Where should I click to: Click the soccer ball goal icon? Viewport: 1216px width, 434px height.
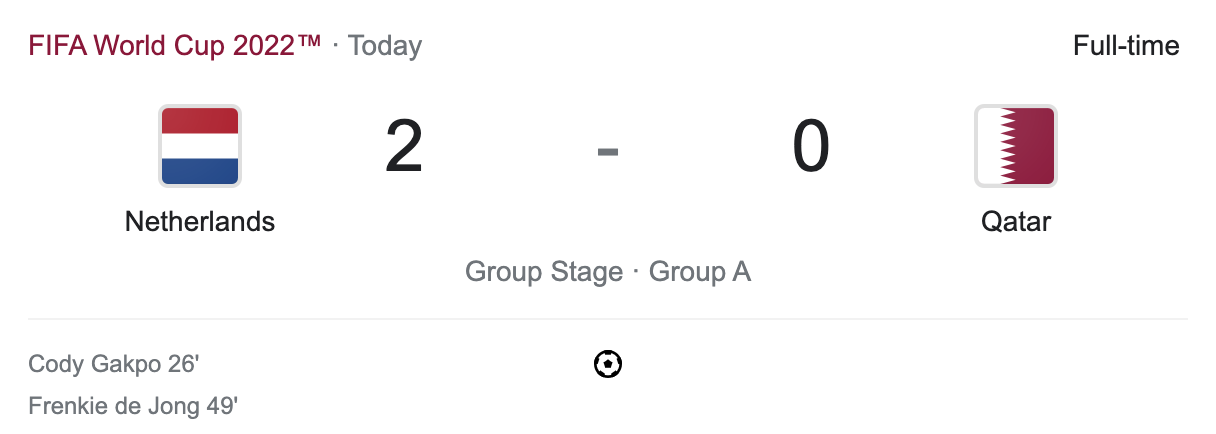coord(607,364)
